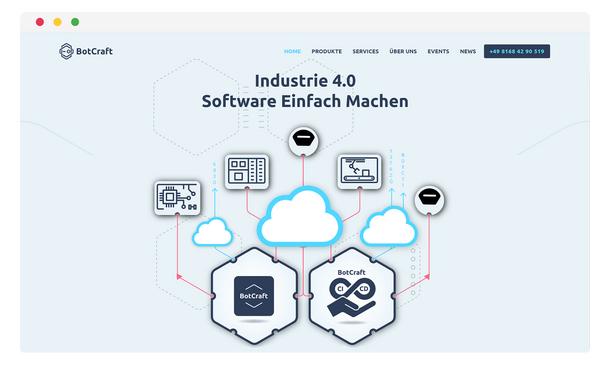Click the yellow window minimize dot
This screenshot has height=373, width=610.
point(58,22)
